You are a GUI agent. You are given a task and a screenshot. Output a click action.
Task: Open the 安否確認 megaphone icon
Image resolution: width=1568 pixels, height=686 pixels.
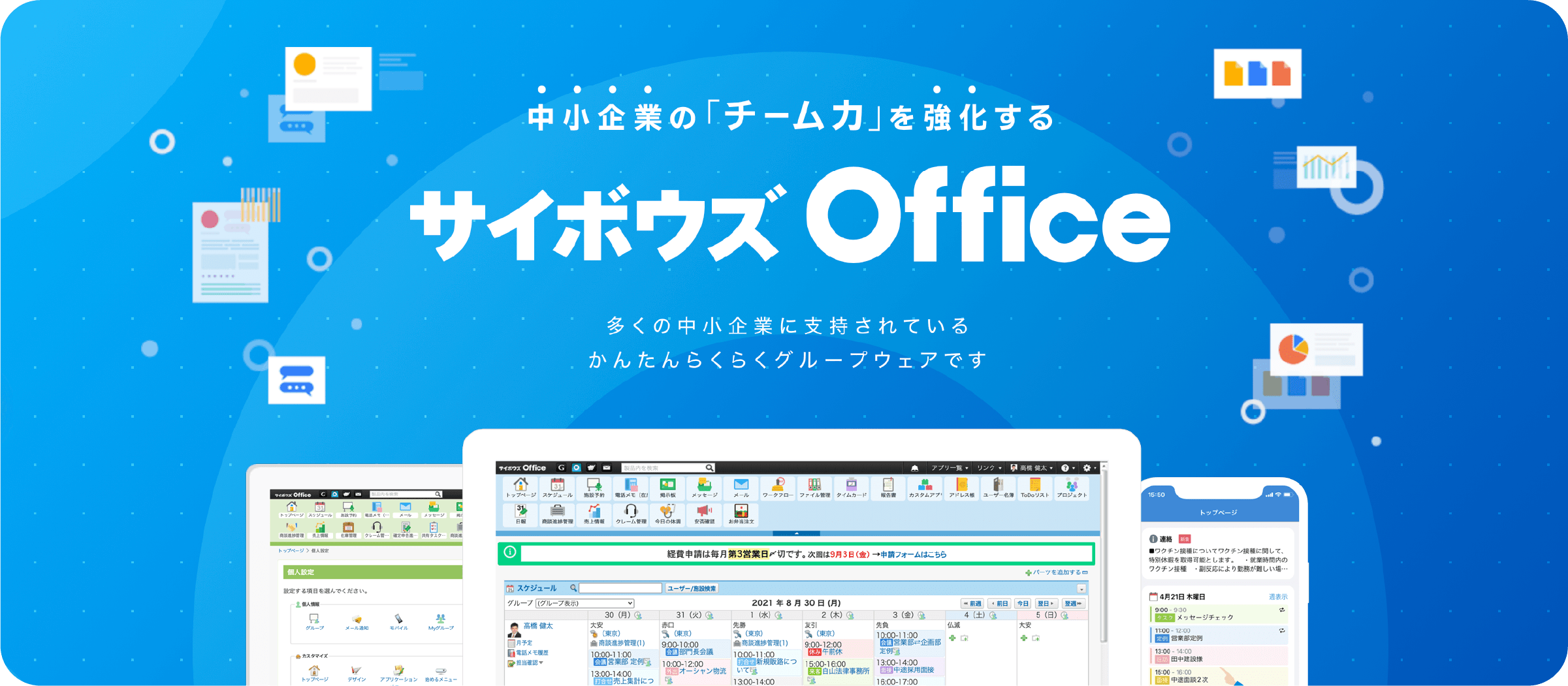click(704, 514)
